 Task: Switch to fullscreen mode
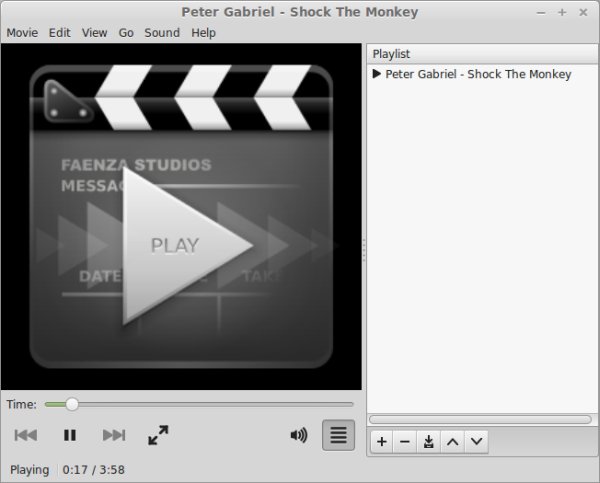(158, 435)
